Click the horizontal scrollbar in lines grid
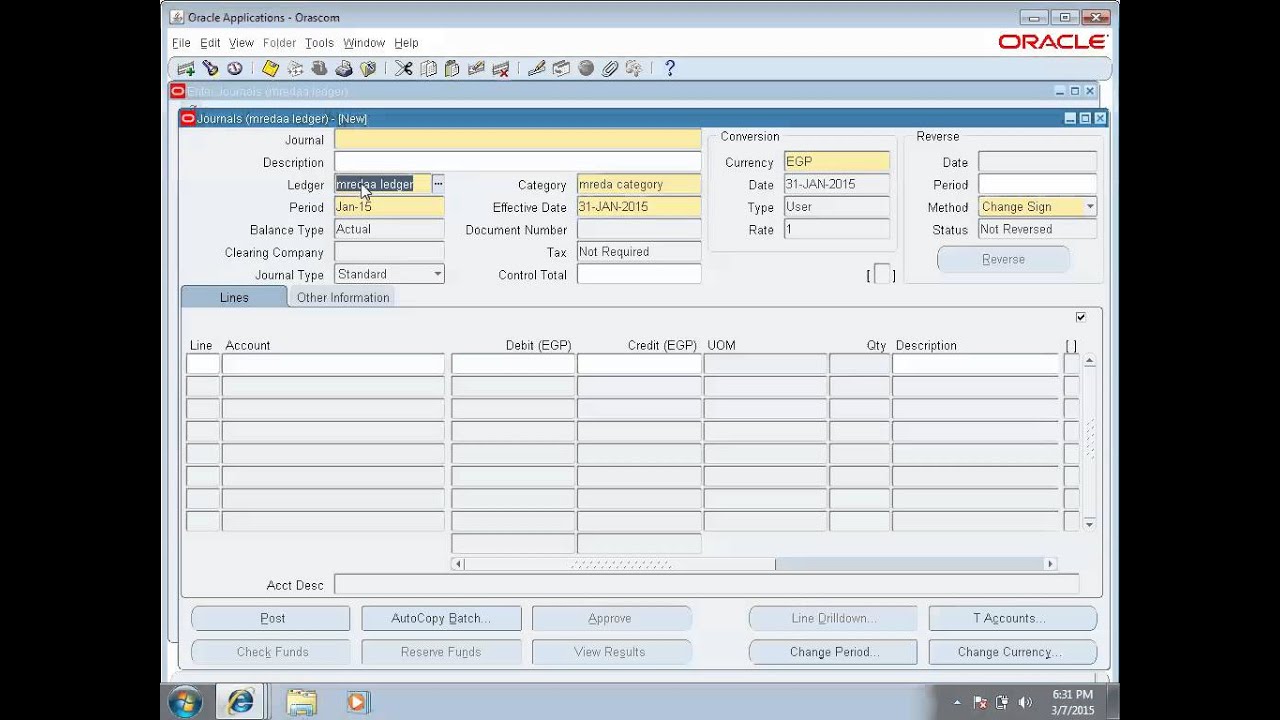Screen dimensions: 1280x720 (x=755, y=564)
